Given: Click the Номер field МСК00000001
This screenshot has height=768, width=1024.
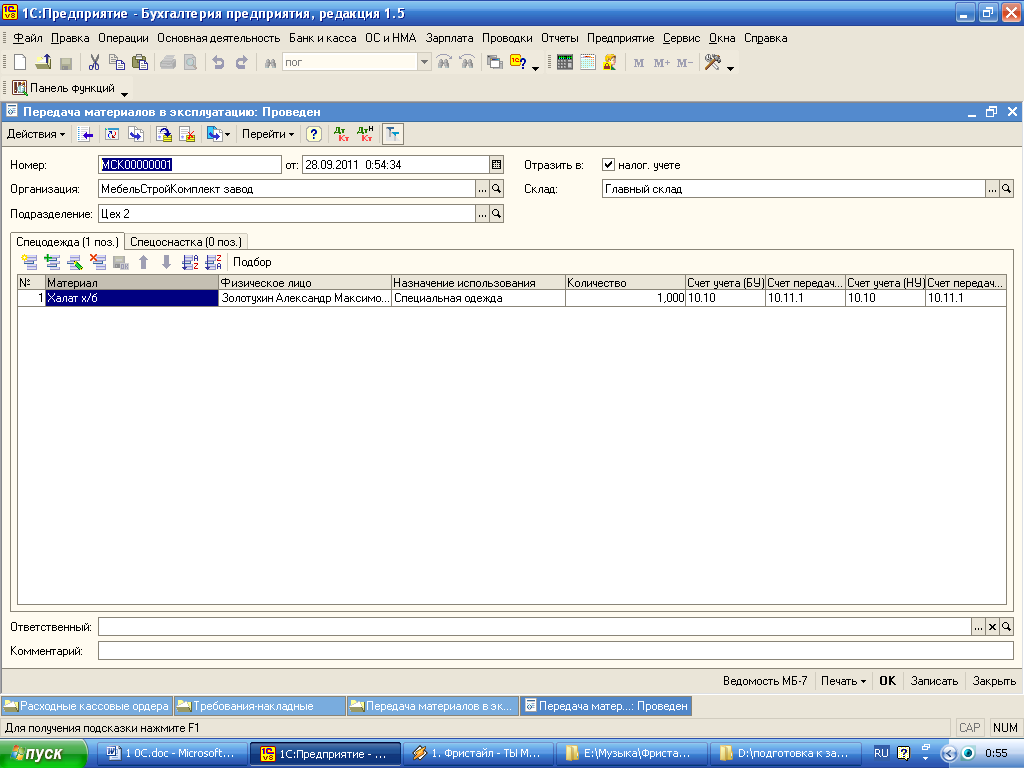Looking at the screenshot, I should [x=189, y=165].
